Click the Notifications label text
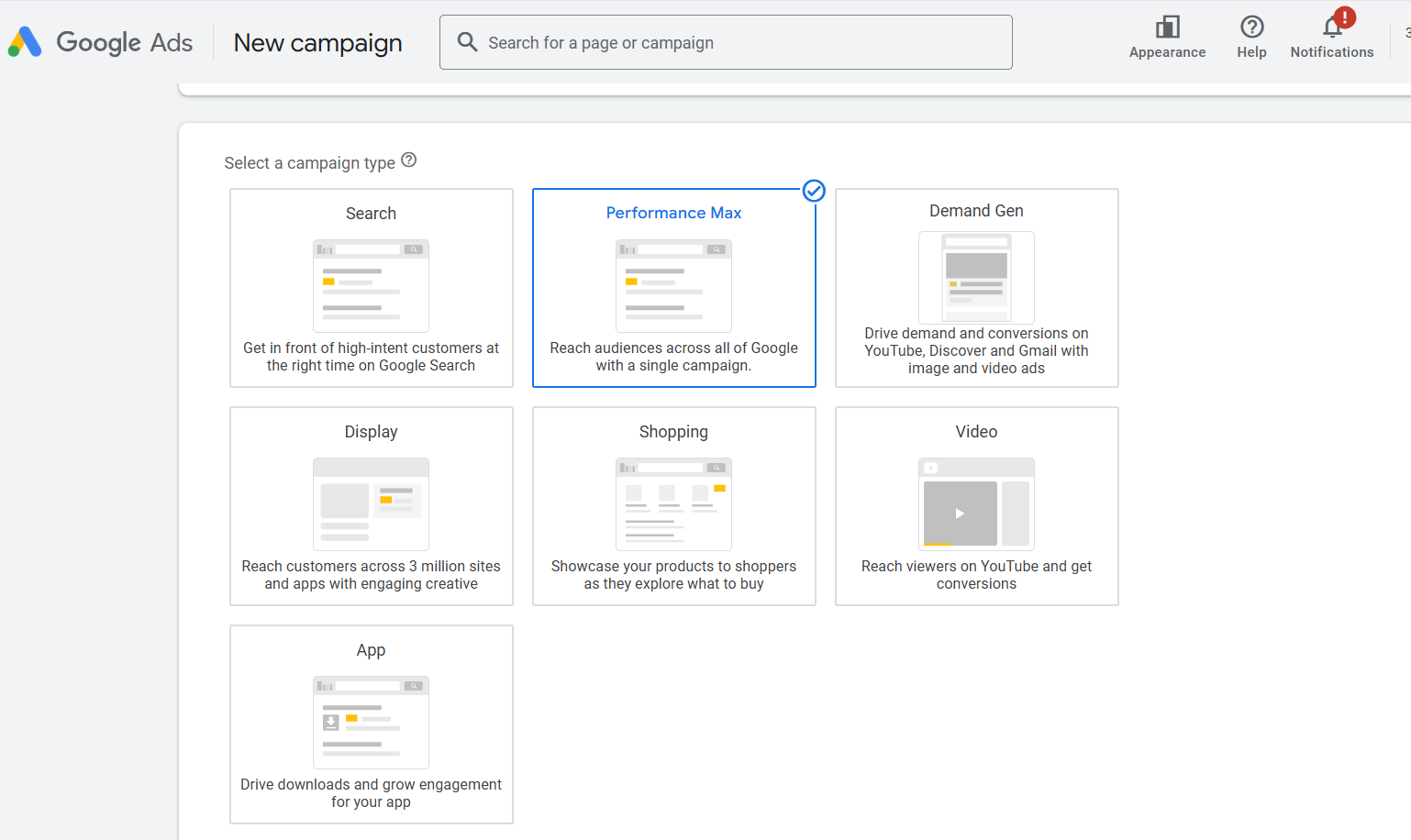Screen dimensions: 1411x840 [1332, 52]
